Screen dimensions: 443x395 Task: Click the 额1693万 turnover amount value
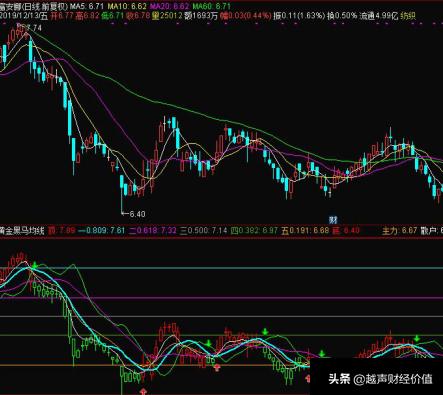point(201,16)
